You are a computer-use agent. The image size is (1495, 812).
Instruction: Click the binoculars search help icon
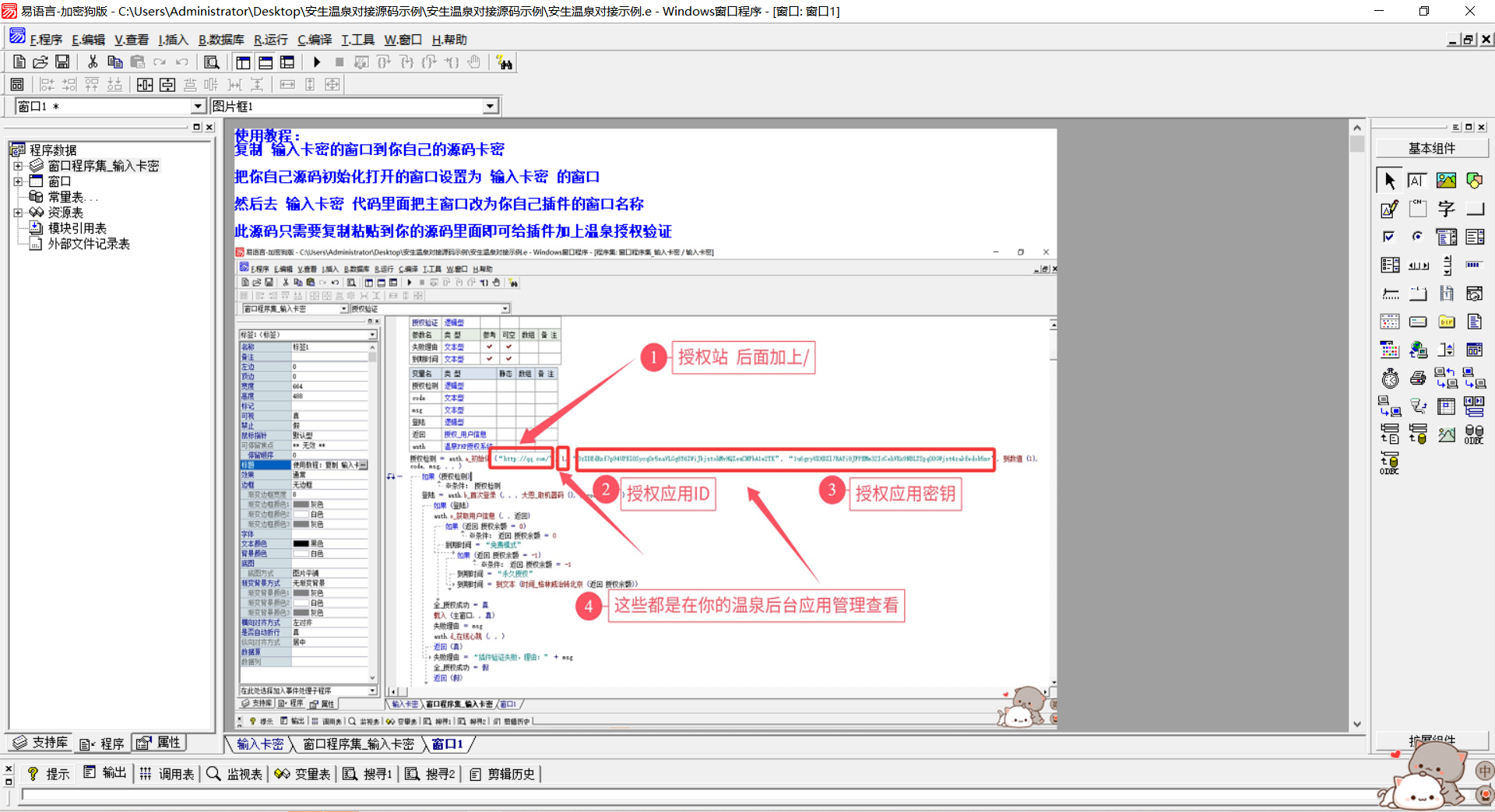click(505, 63)
